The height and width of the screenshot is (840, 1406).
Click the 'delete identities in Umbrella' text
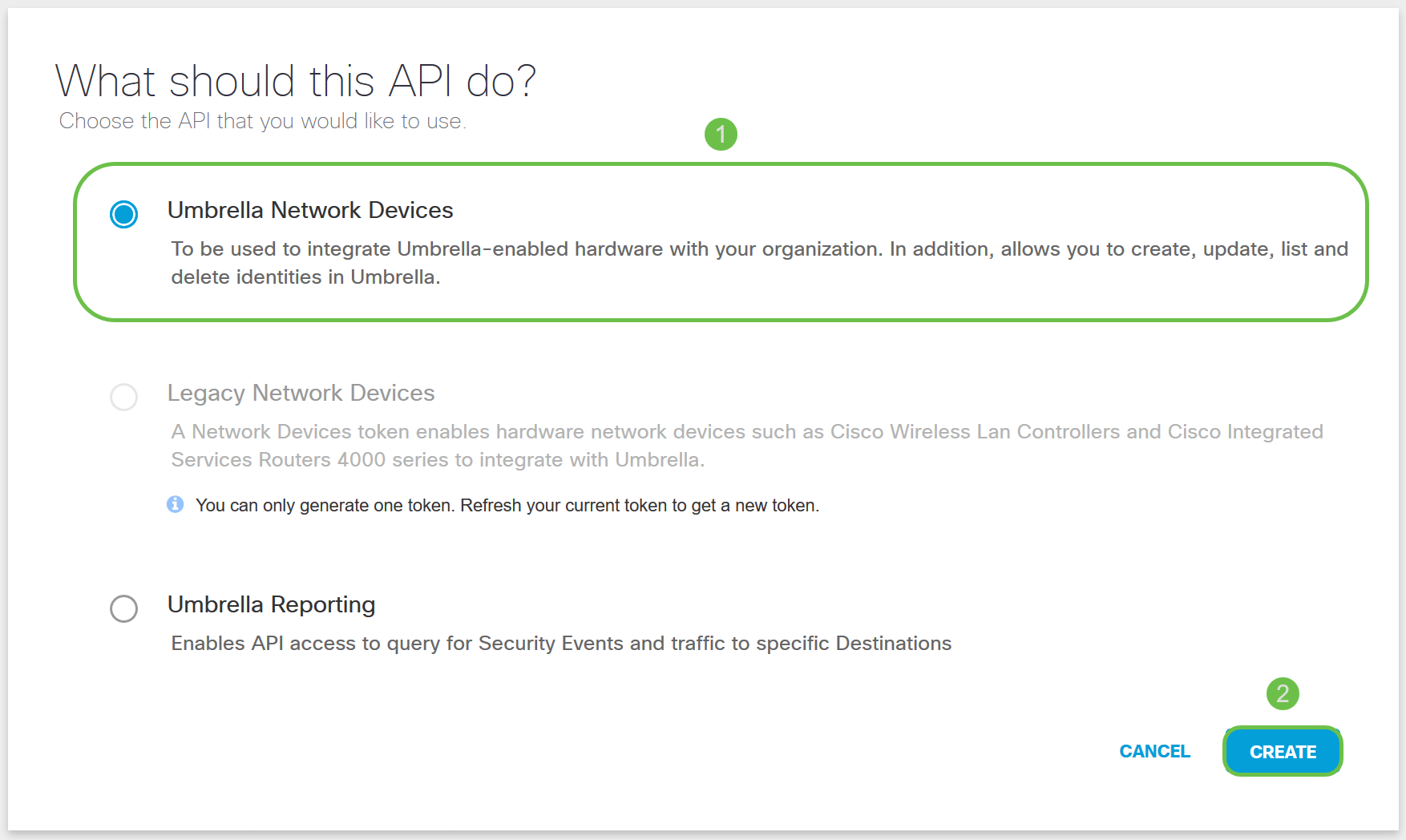(x=305, y=277)
